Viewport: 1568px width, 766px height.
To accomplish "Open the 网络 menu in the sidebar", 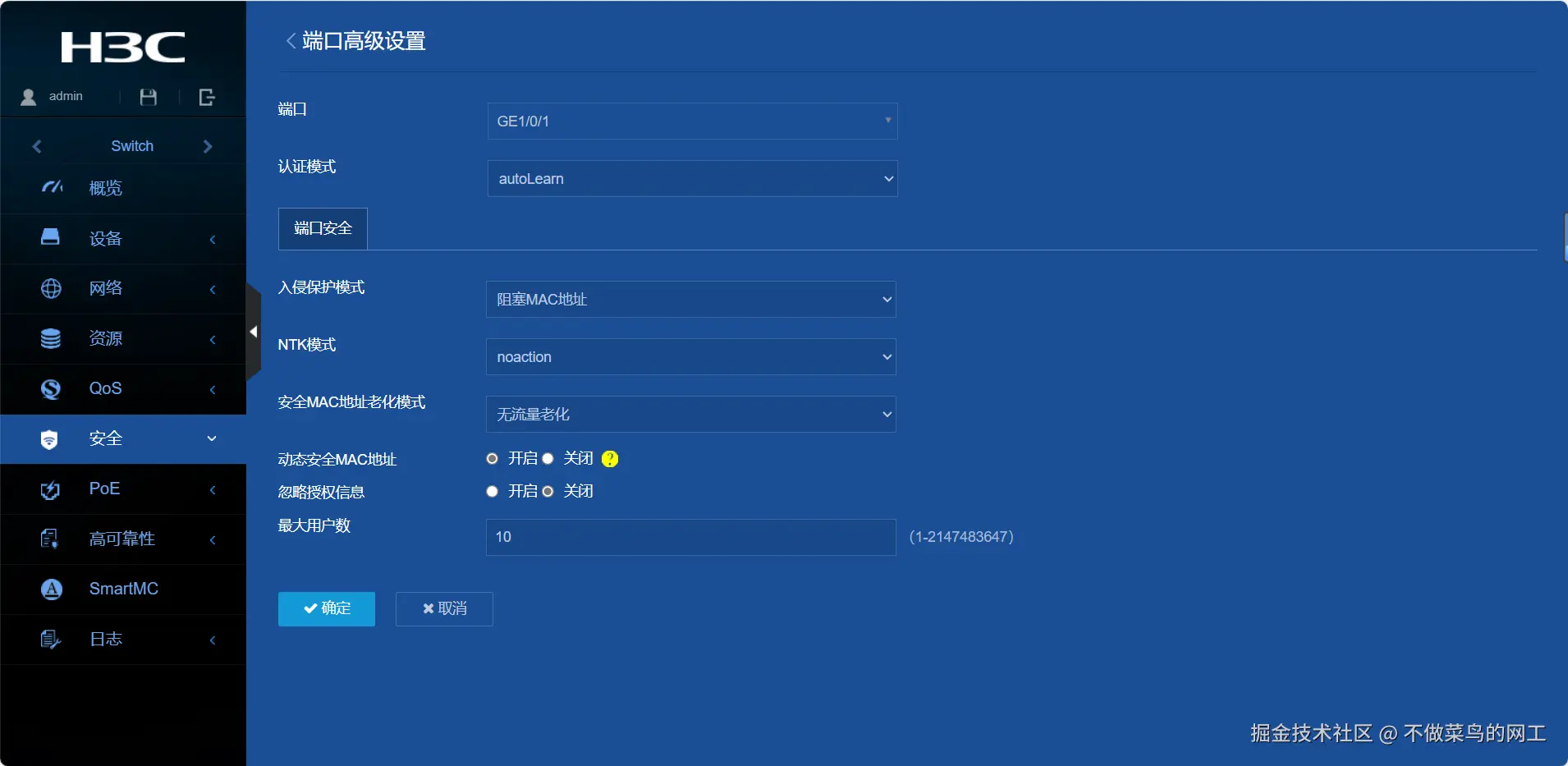I will coord(105,288).
